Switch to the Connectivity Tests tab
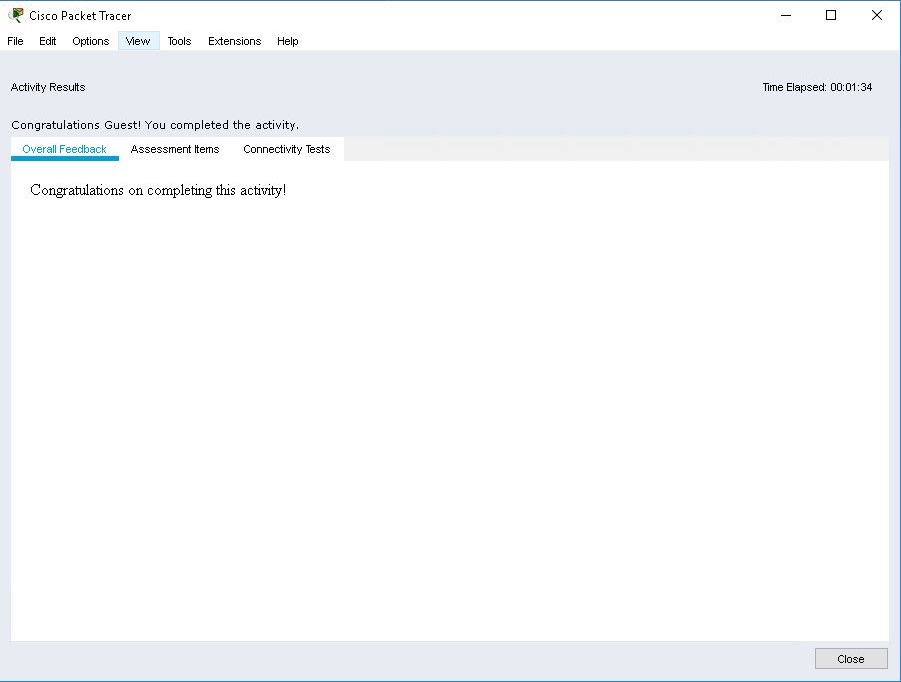901x682 pixels. pyautogui.click(x=286, y=149)
